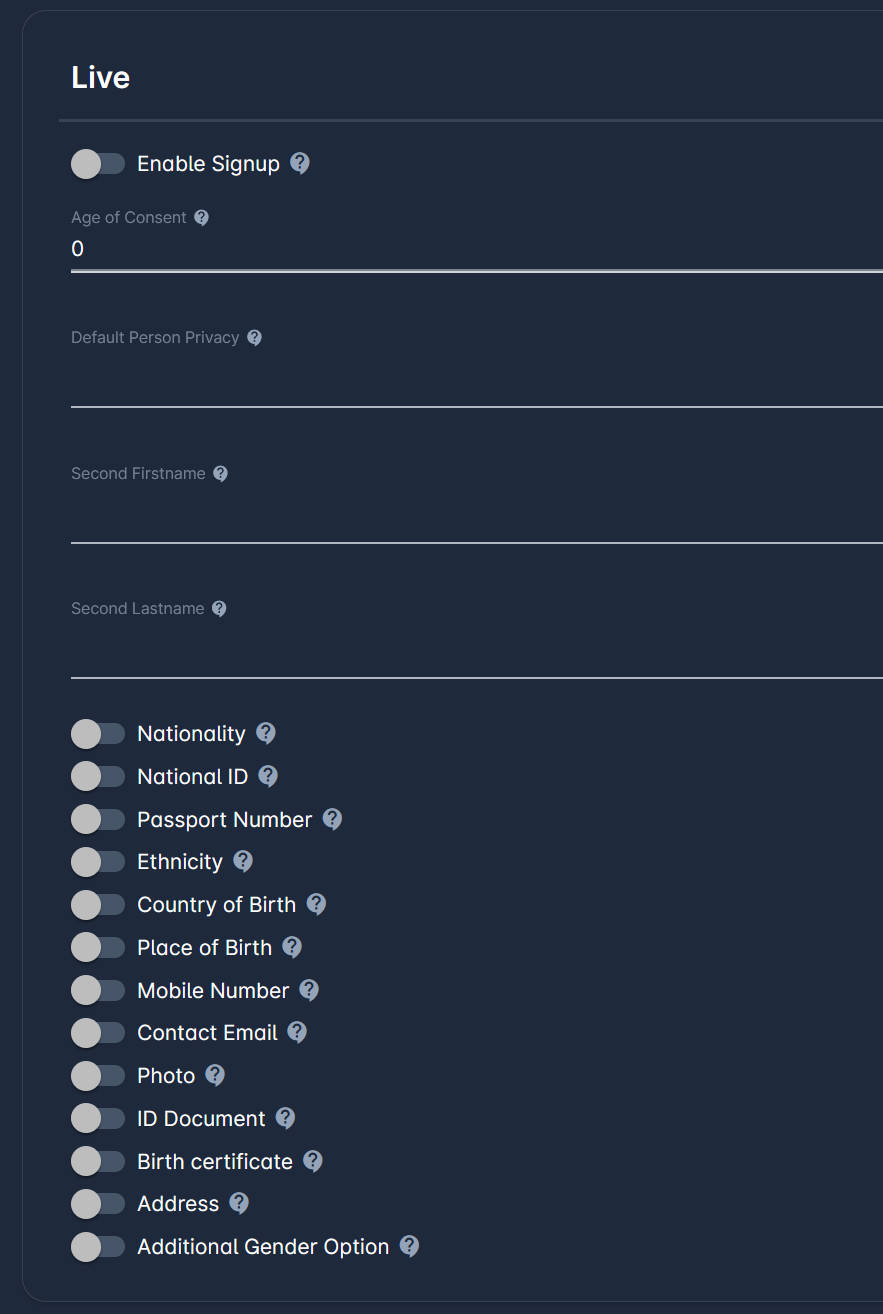The width and height of the screenshot is (883, 1314).
Task: Toggle the Address switch
Action: (97, 1204)
